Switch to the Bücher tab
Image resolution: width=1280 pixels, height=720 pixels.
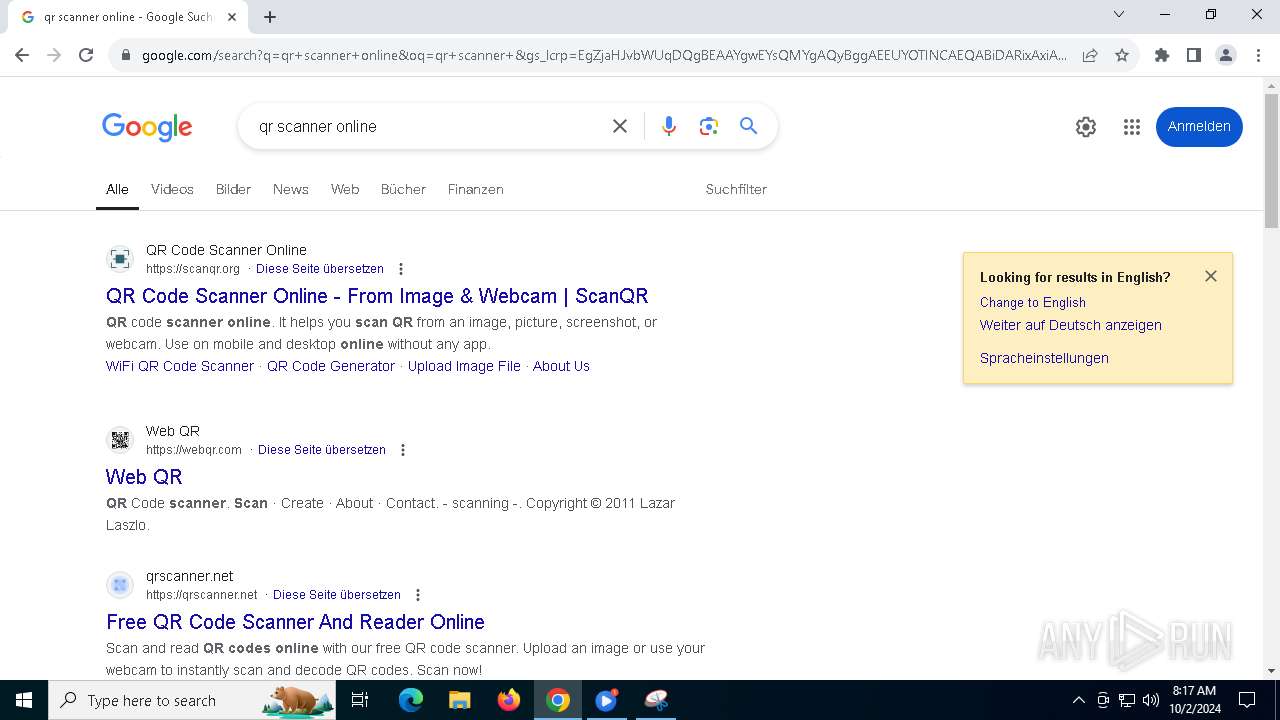click(x=403, y=189)
